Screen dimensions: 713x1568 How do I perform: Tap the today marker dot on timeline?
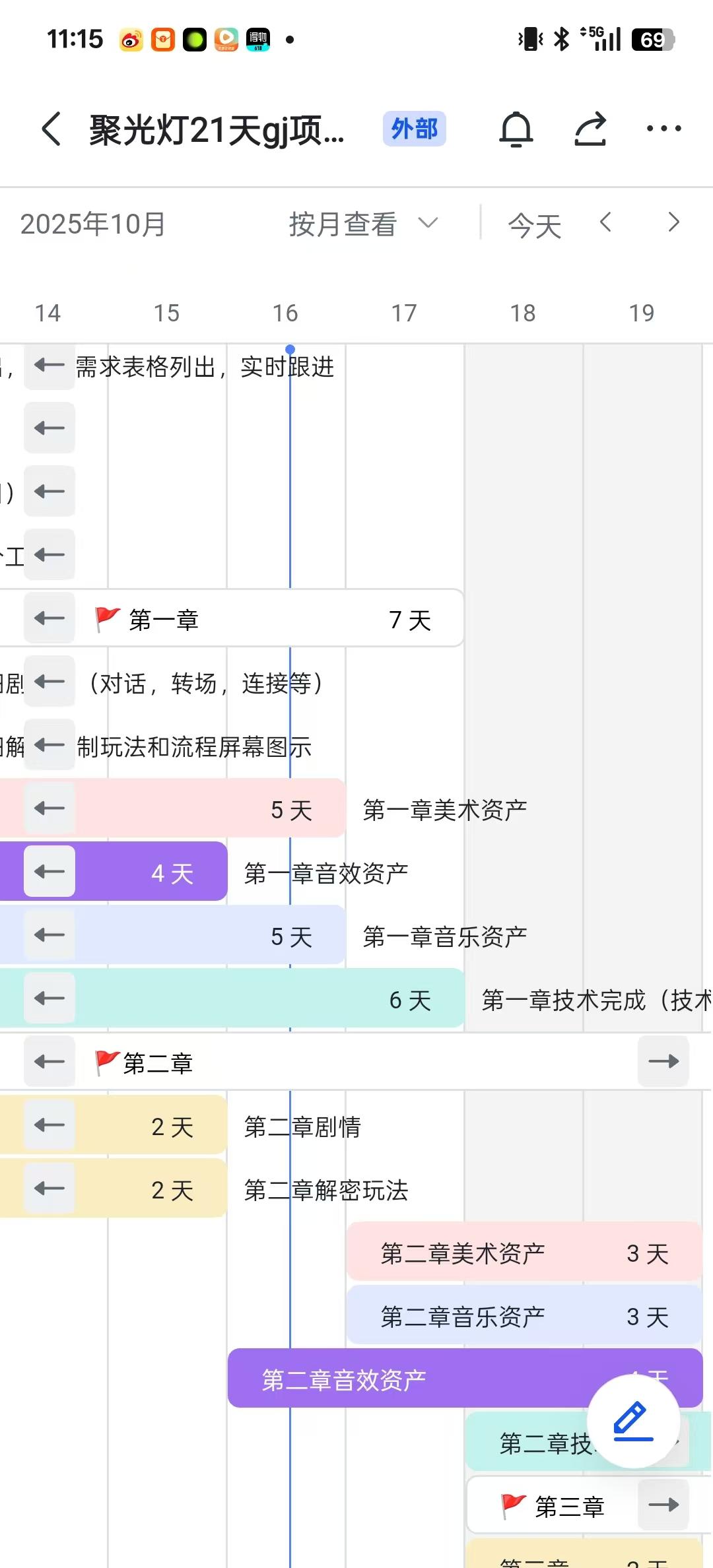pos(290,349)
